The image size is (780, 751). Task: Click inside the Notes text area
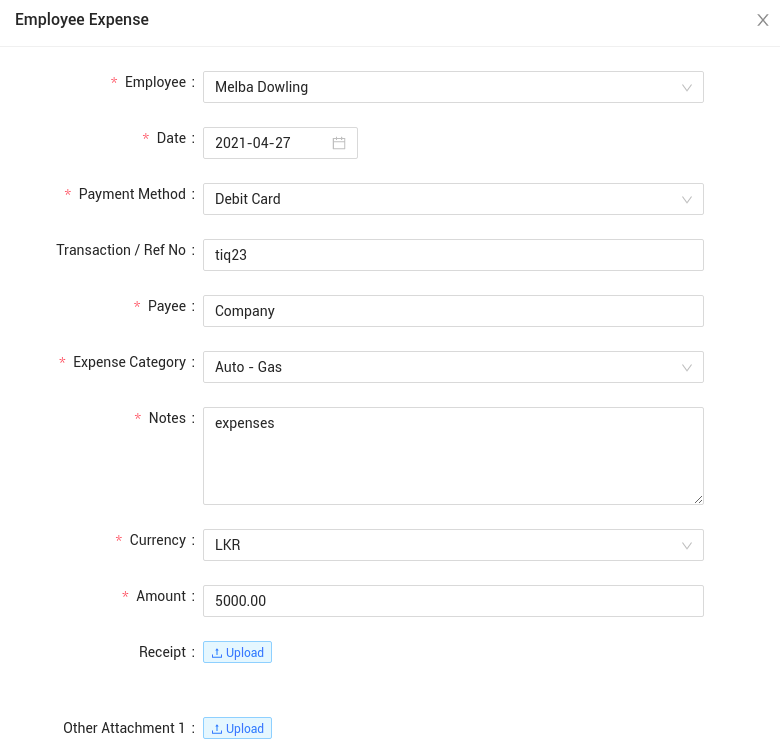point(453,456)
